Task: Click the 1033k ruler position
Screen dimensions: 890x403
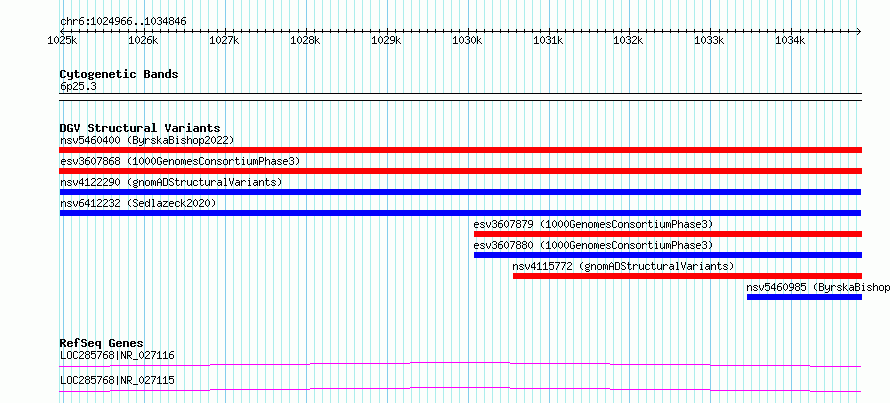Action: point(711,41)
